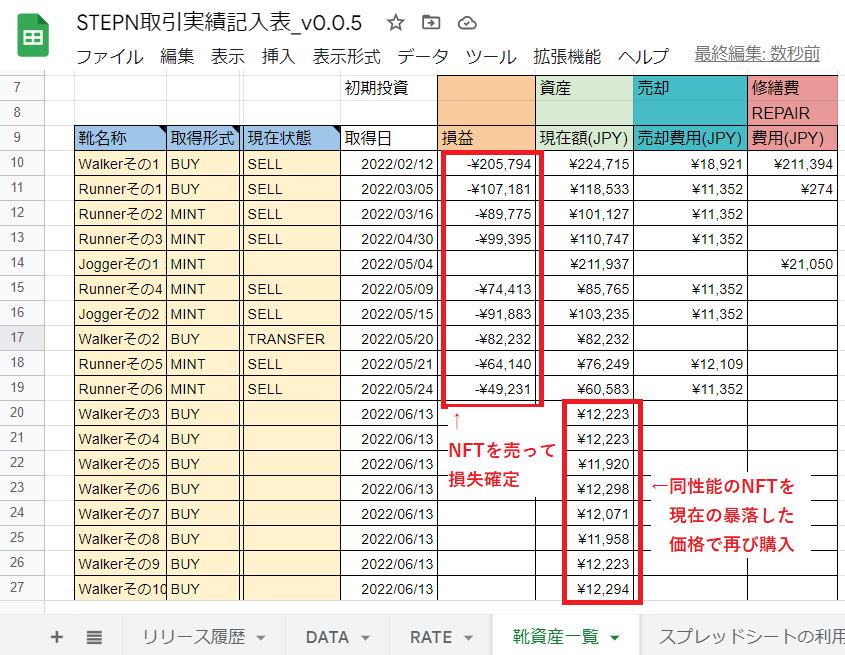Select the 売却費用(JPY) header cell
Image resolution: width=845 pixels, height=655 pixels.
coord(690,138)
